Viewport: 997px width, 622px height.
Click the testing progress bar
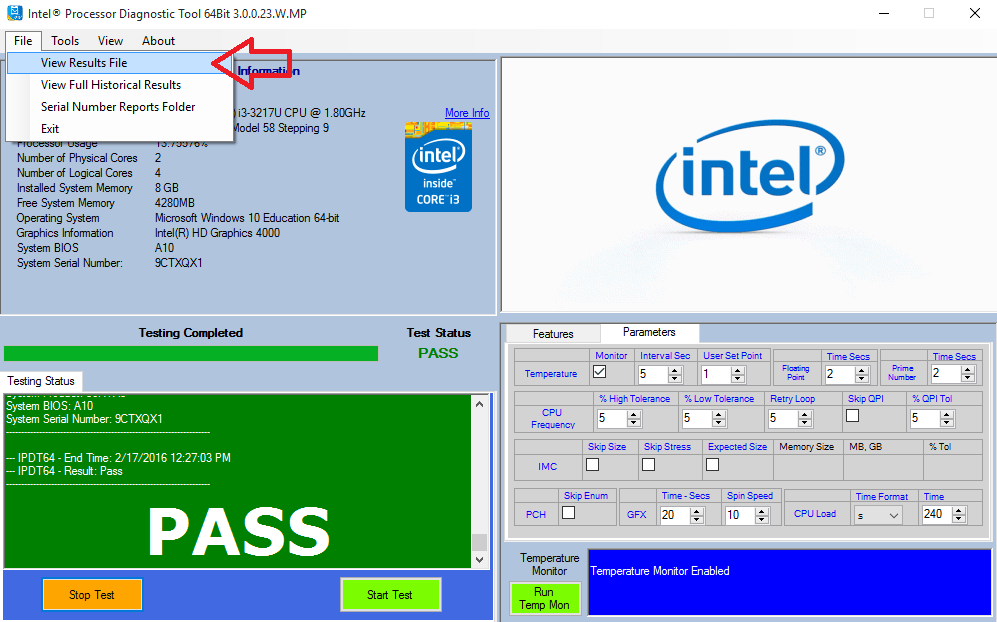click(x=191, y=354)
